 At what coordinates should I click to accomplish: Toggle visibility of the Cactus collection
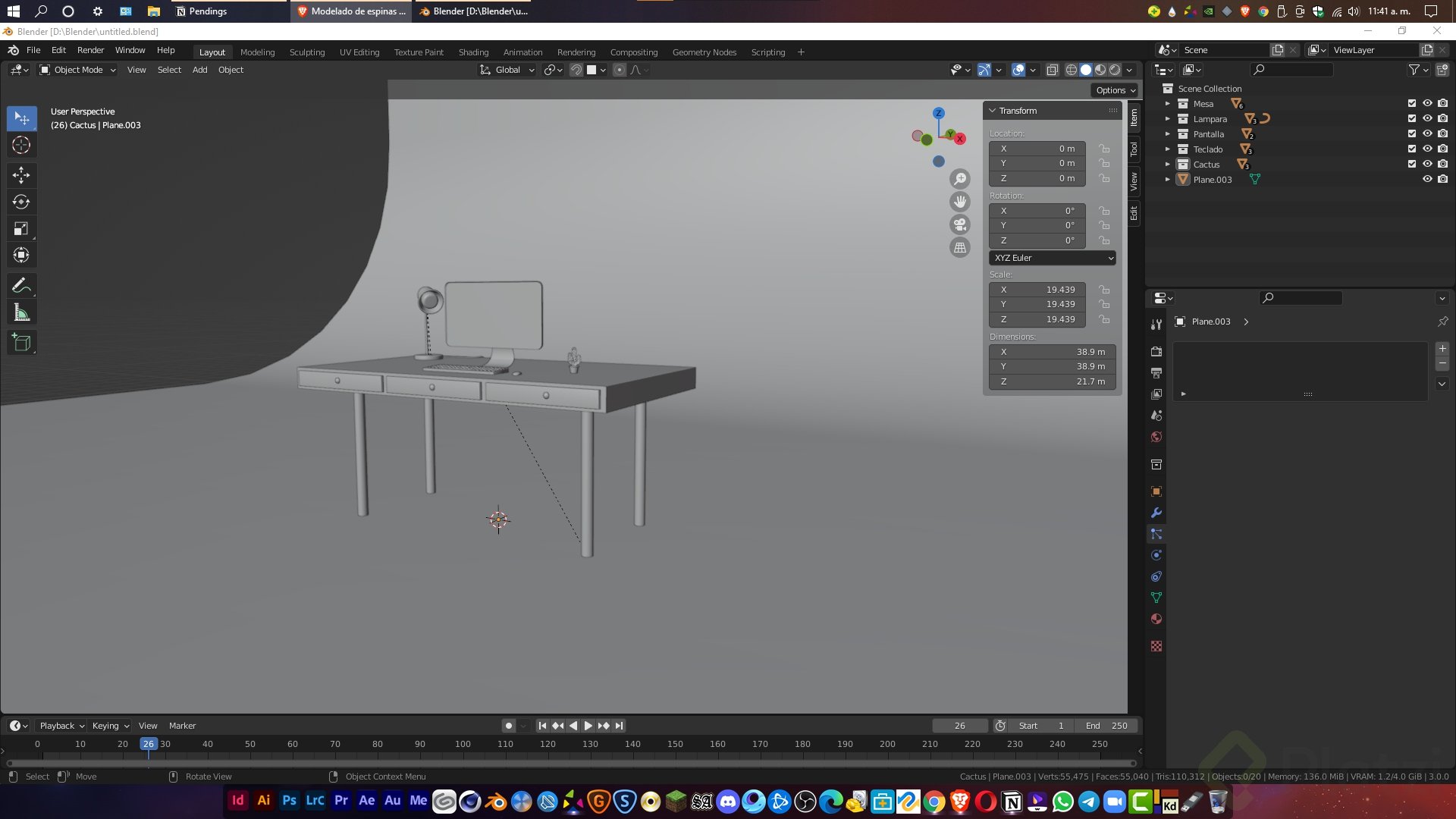point(1426,165)
